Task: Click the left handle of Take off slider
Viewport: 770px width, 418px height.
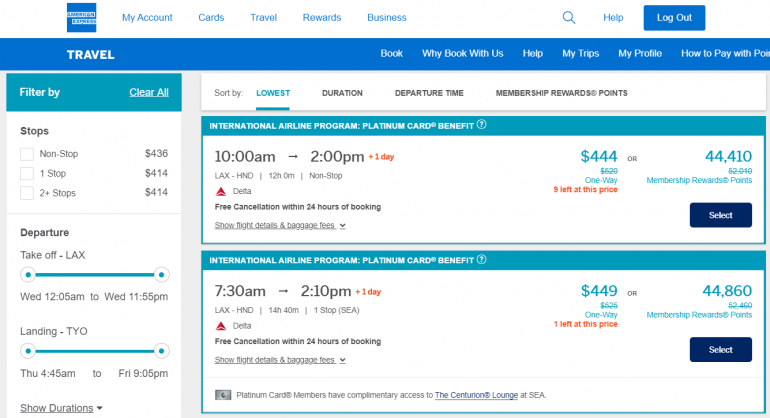Action: (28, 273)
